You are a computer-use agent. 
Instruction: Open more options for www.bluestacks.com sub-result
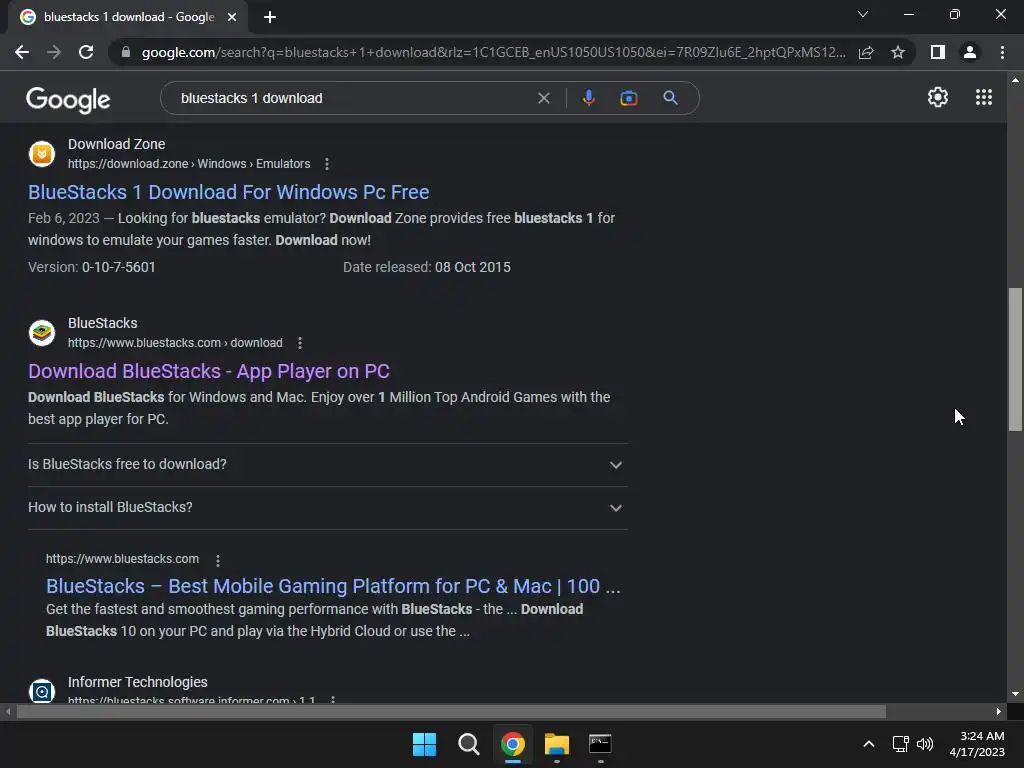coord(217,560)
